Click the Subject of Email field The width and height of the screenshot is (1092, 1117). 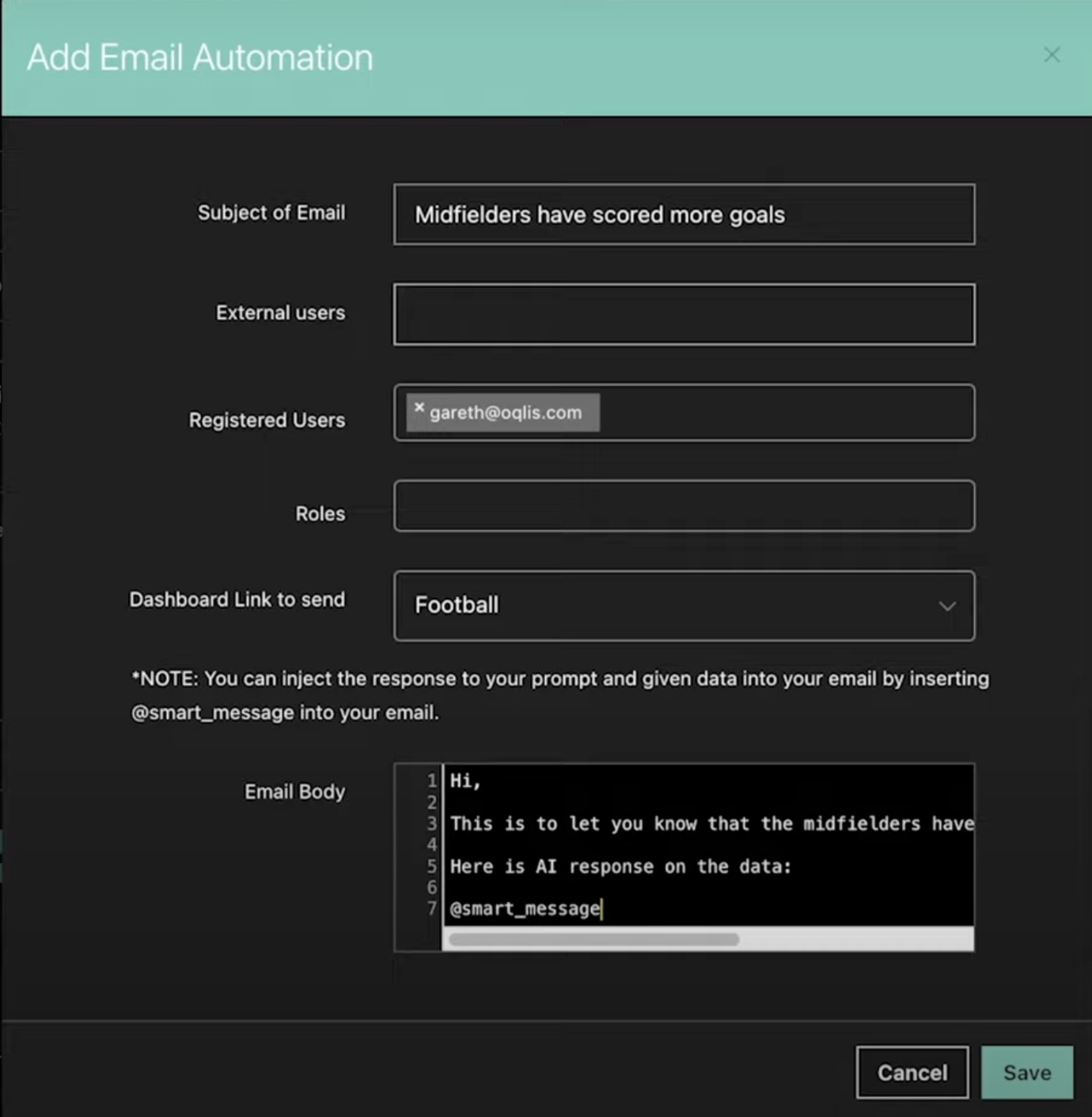tap(684, 214)
